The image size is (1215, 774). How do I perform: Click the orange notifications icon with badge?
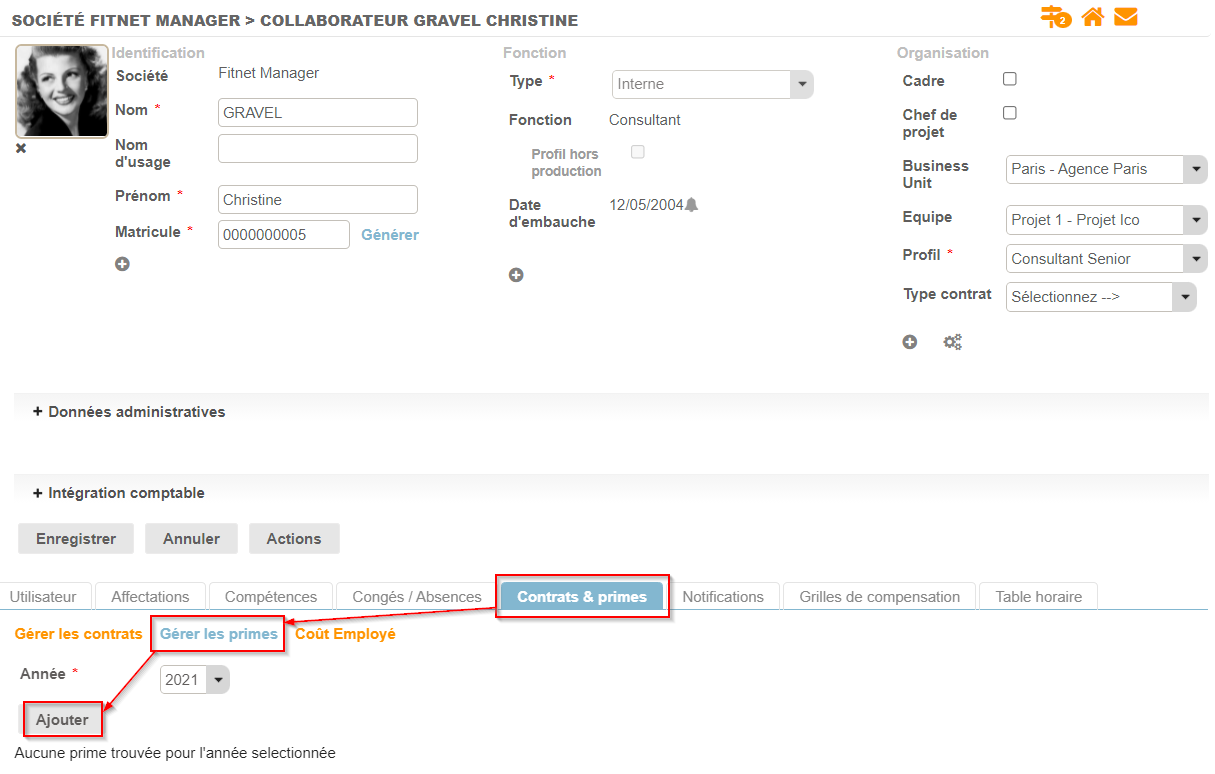(1055, 17)
